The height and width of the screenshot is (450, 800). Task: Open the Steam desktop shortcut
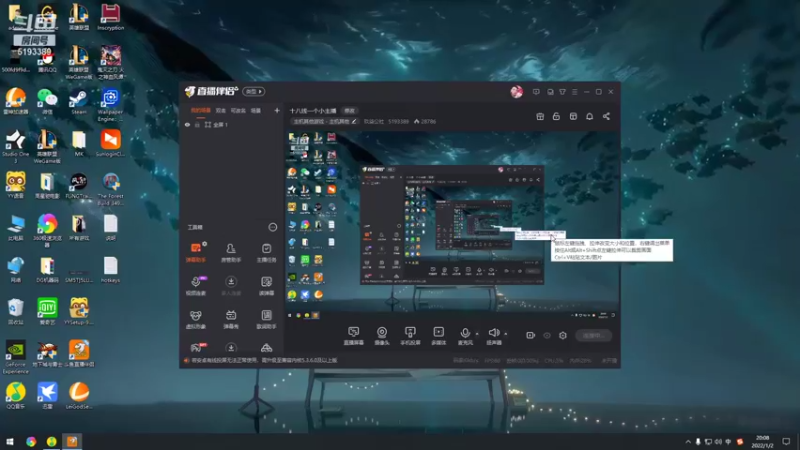point(79,102)
